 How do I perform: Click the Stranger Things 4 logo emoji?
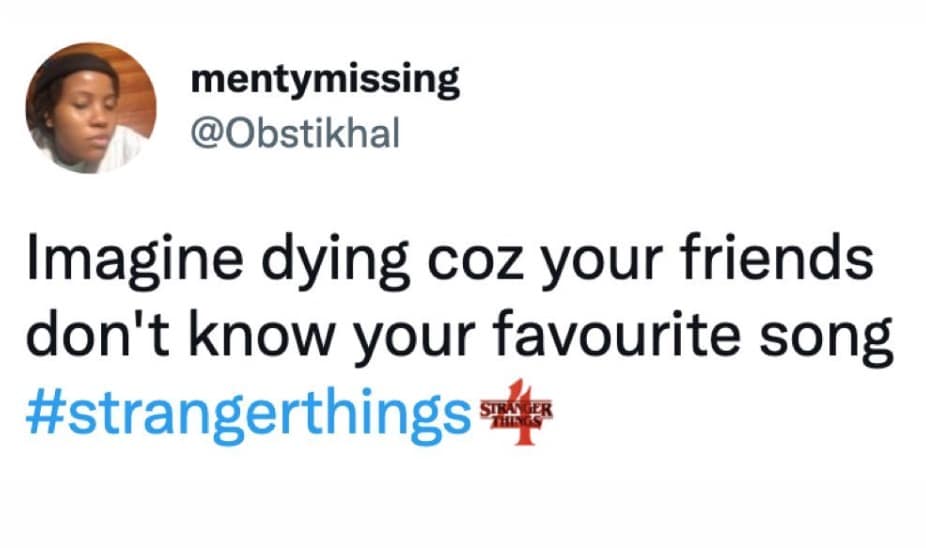(x=517, y=411)
